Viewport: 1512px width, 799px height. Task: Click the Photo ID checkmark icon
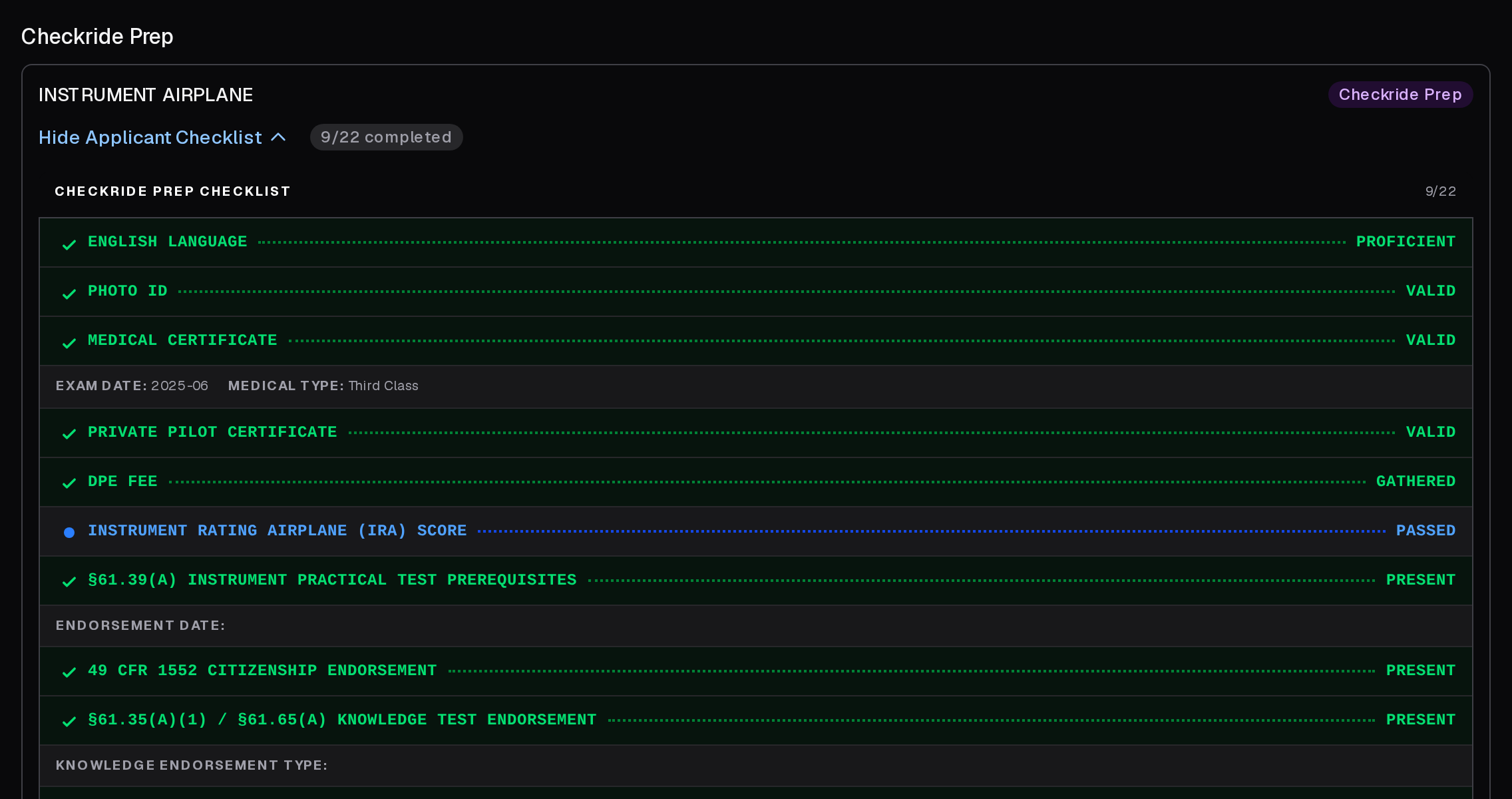tap(69, 294)
